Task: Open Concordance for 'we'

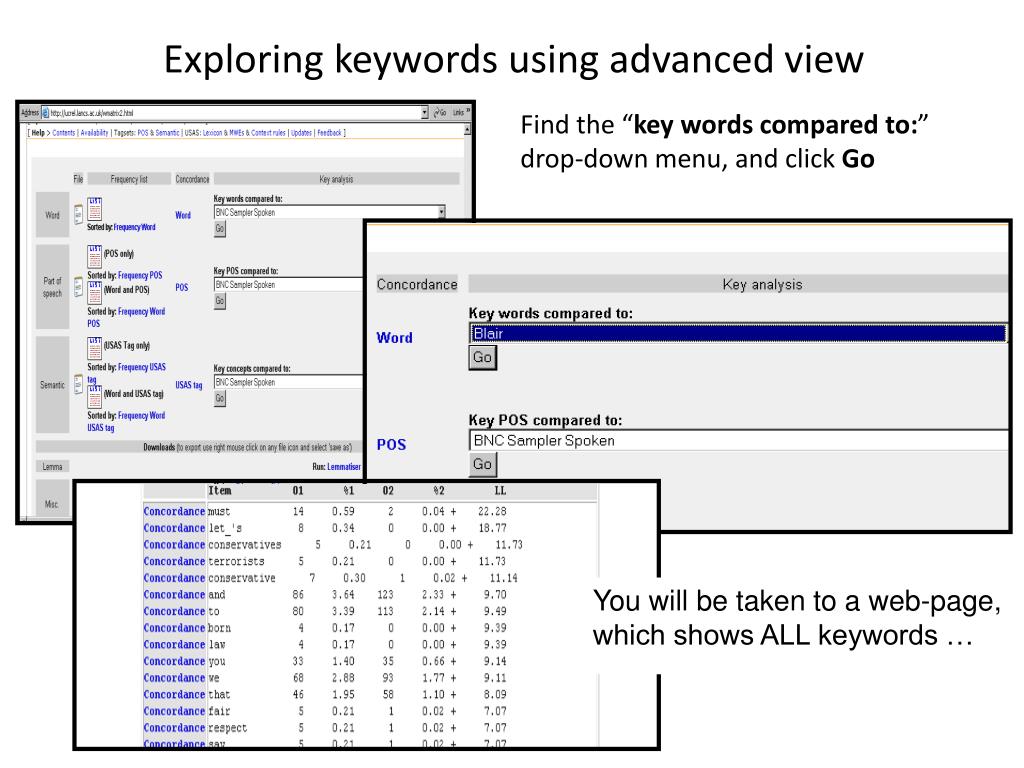Action: pyautogui.click(x=174, y=678)
